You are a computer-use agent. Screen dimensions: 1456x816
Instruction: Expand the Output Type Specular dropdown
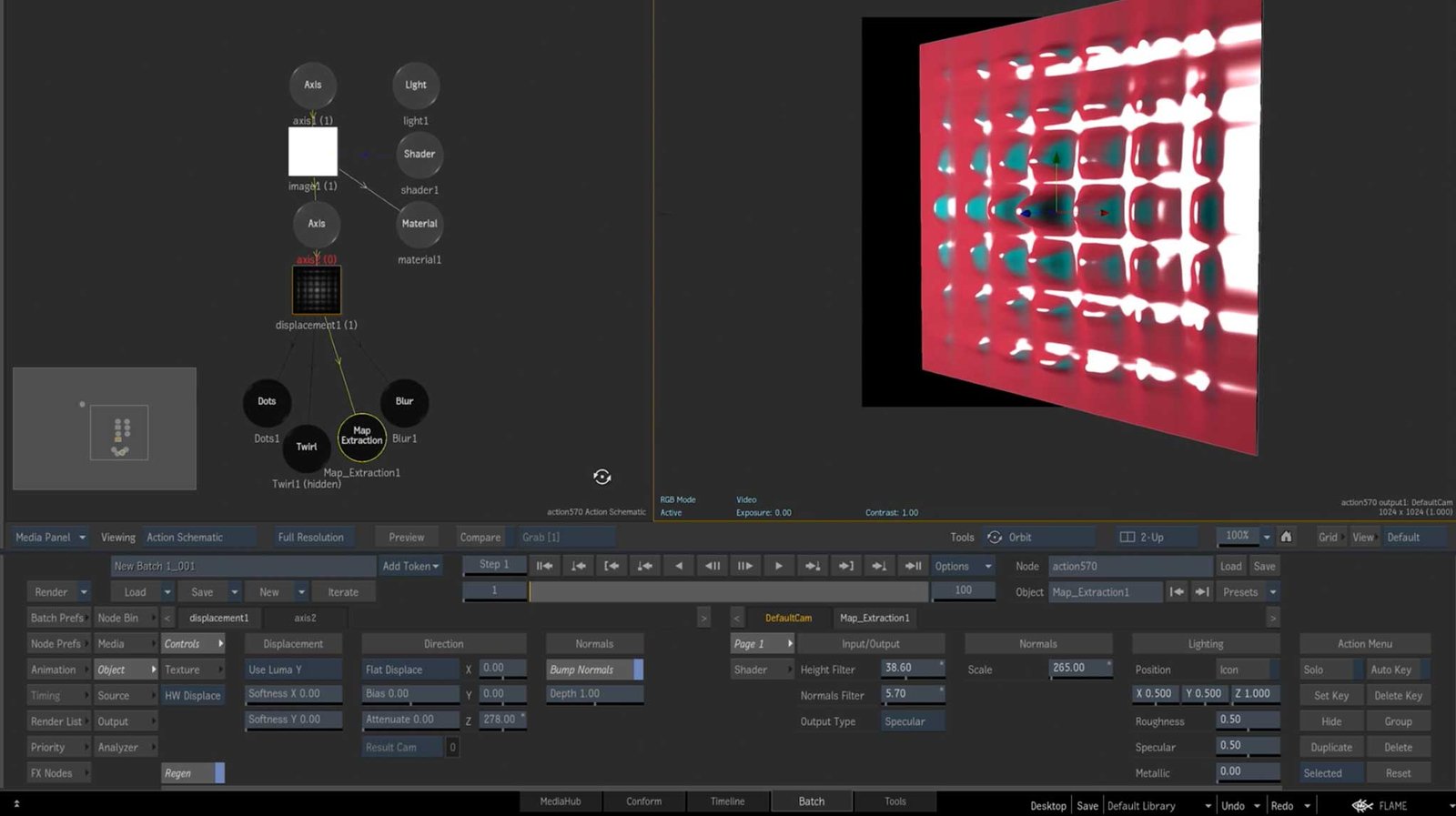(x=913, y=721)
